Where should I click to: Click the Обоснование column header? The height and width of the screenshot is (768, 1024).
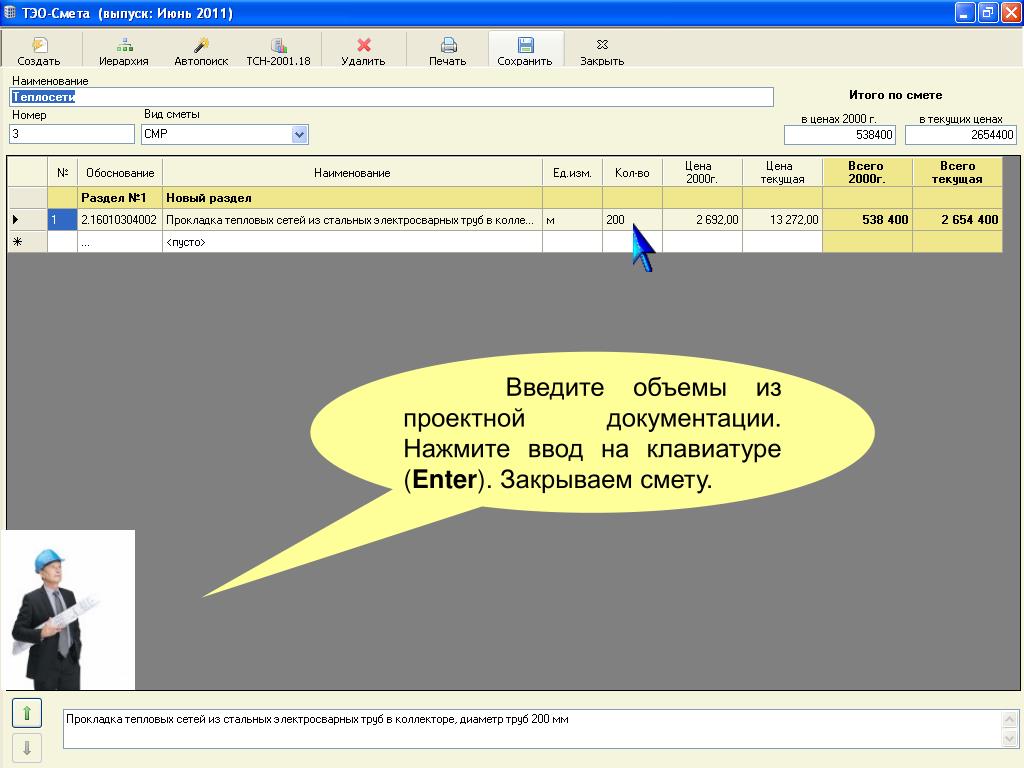[120, 172]
